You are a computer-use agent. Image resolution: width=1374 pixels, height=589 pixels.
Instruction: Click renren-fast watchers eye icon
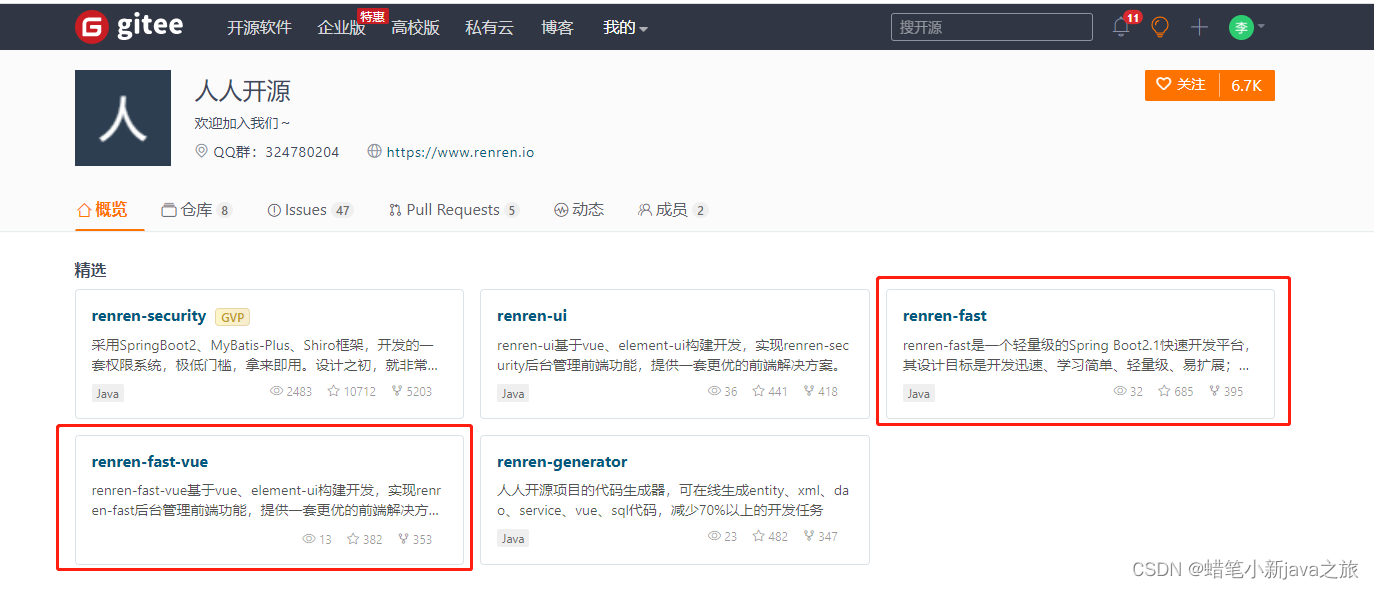click(1120, 391)
